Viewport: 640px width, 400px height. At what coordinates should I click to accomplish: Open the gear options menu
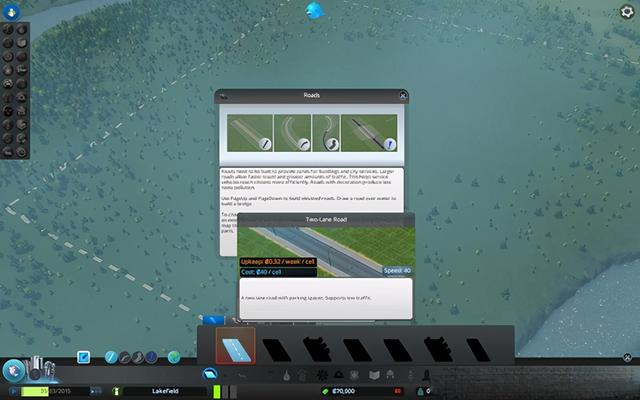click(627, 12)
